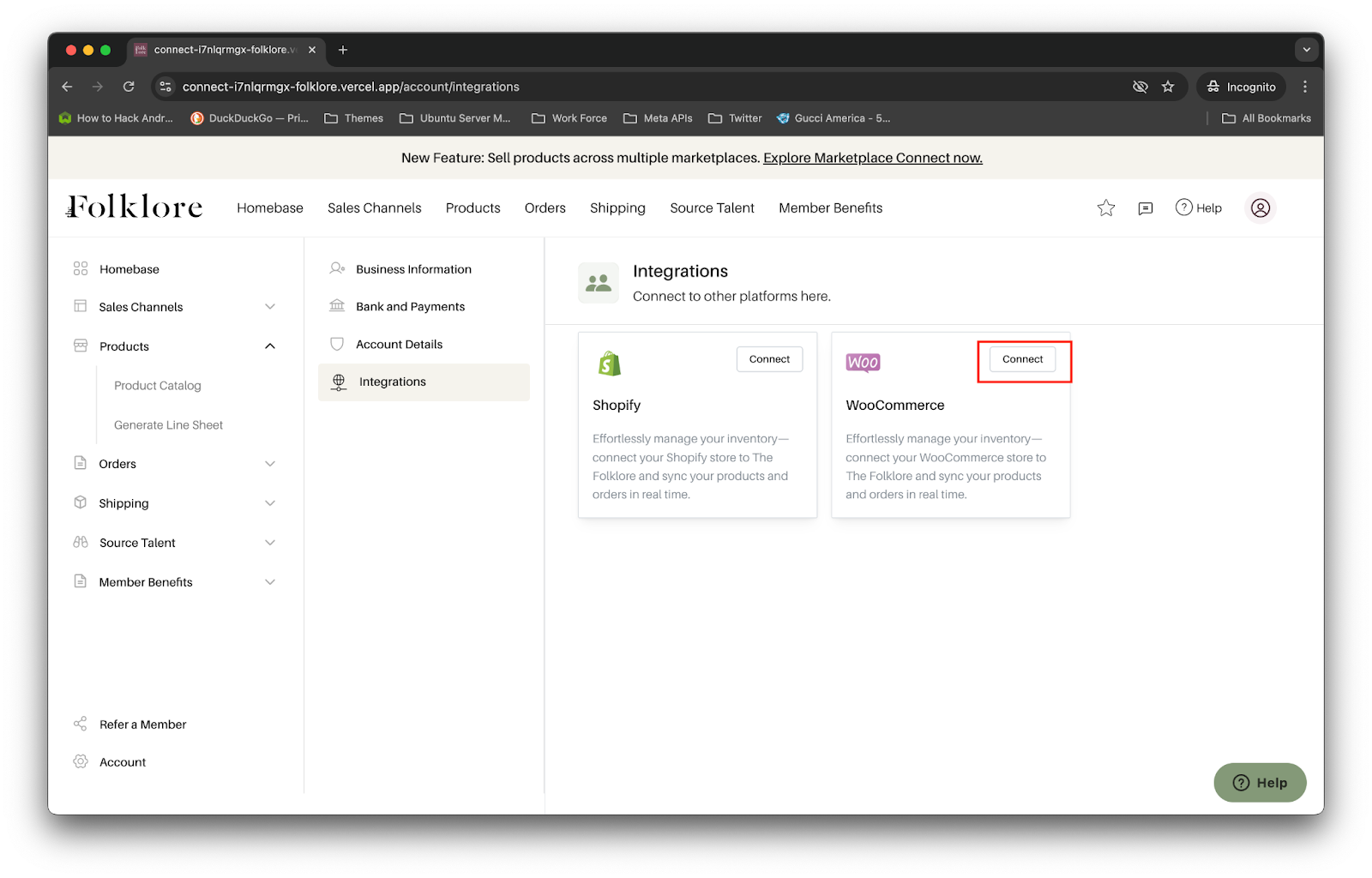Expand the Shipping sidebar section
Image resolution: width=1372 pixels, height=878 pixels.
click(x=270, y=502)
